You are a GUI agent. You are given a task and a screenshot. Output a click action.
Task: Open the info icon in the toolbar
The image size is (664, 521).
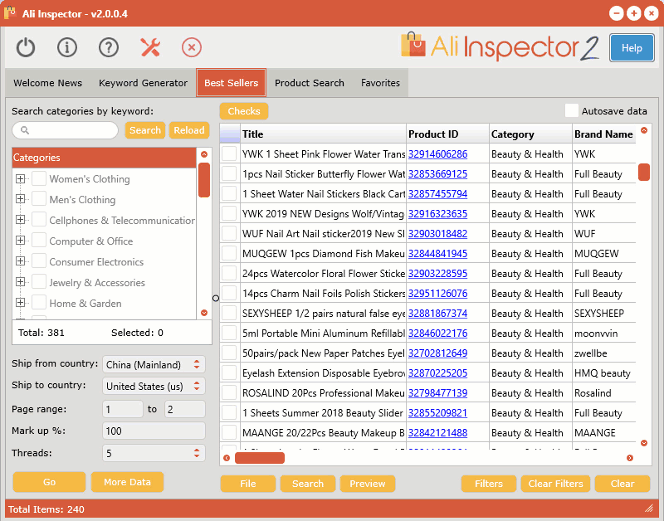pos(67,47)
